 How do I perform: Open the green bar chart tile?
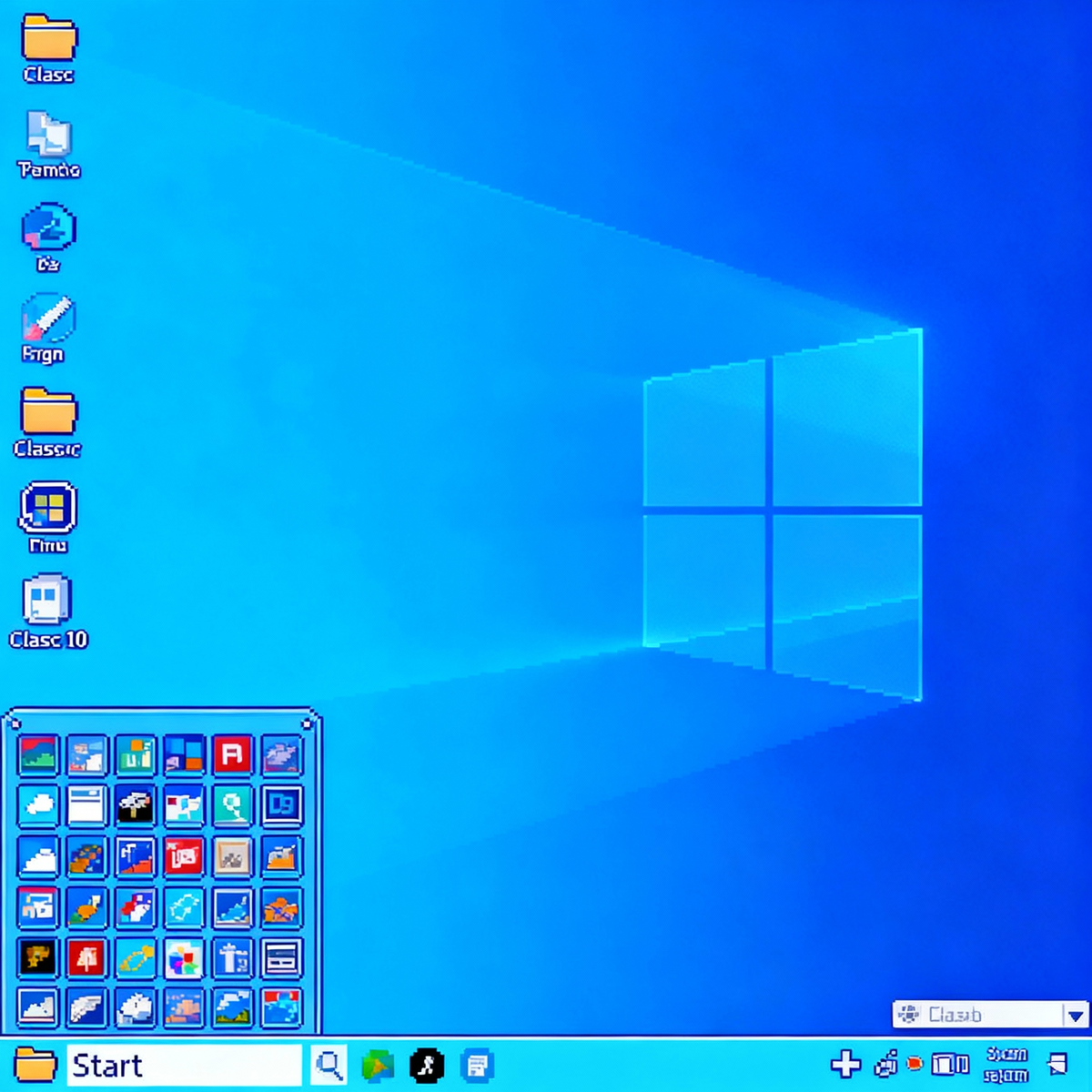[135, 755]
